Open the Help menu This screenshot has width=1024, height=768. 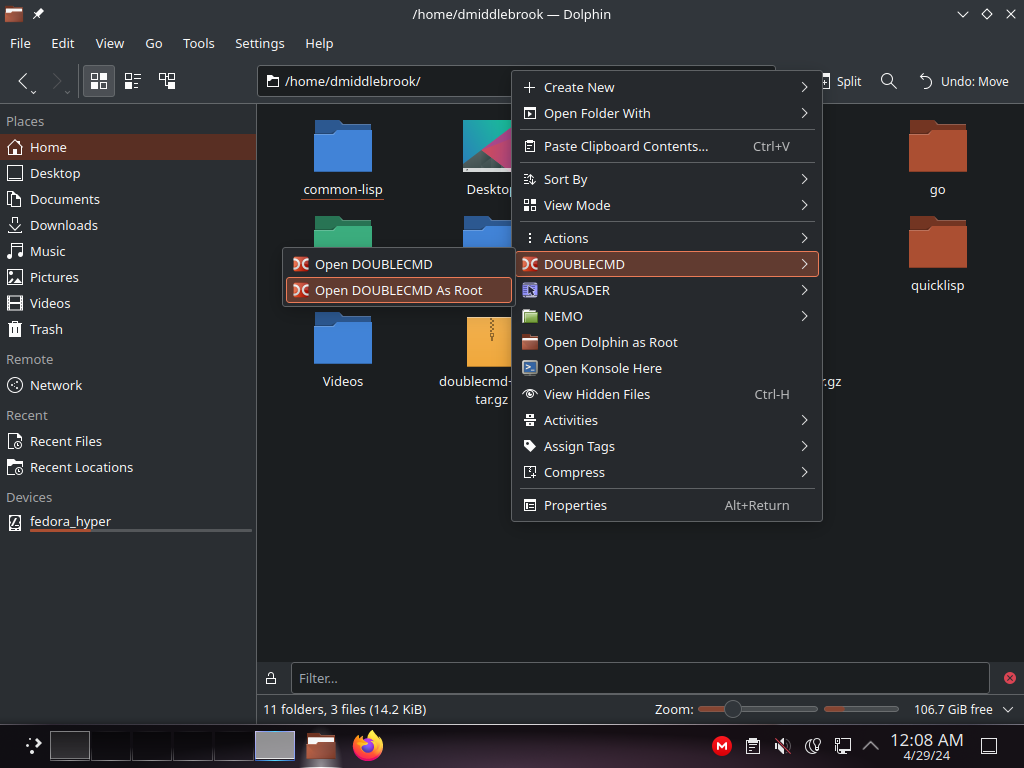pyautogui.click(x=319, y=43)
